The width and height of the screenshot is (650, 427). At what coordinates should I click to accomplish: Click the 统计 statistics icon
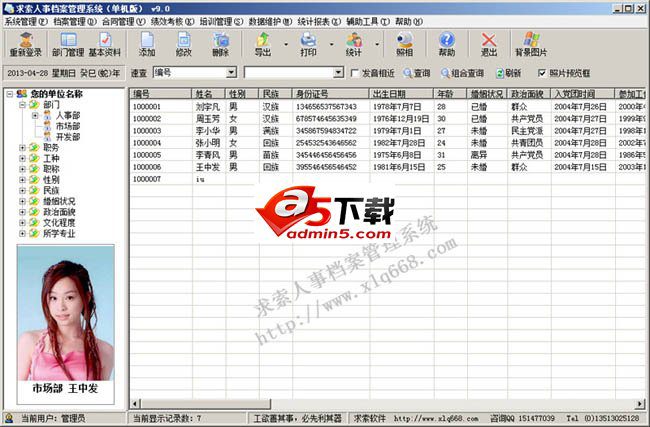354,44
